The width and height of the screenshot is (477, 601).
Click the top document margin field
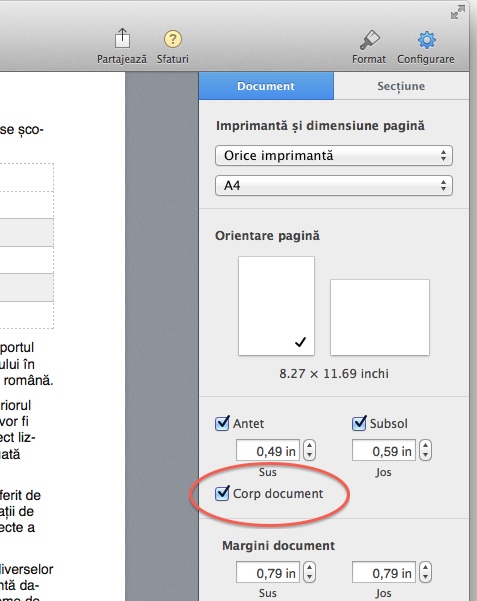(268, 573)
